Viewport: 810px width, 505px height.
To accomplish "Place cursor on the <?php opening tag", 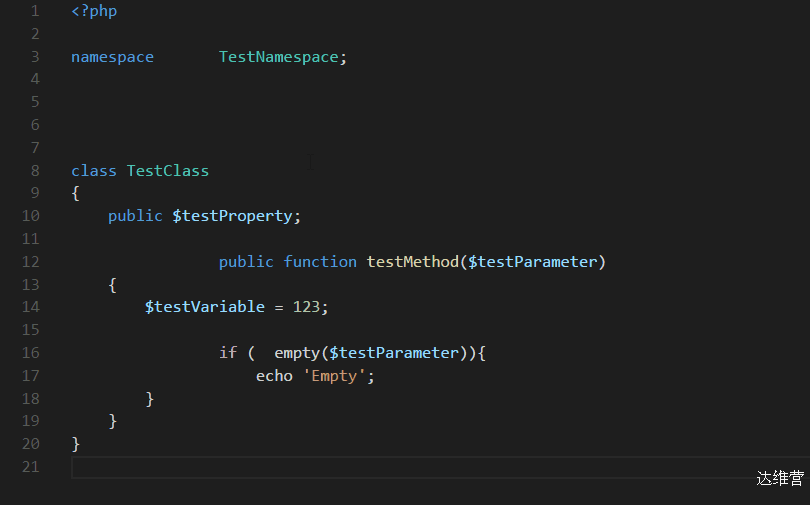I will pos(94,11).
